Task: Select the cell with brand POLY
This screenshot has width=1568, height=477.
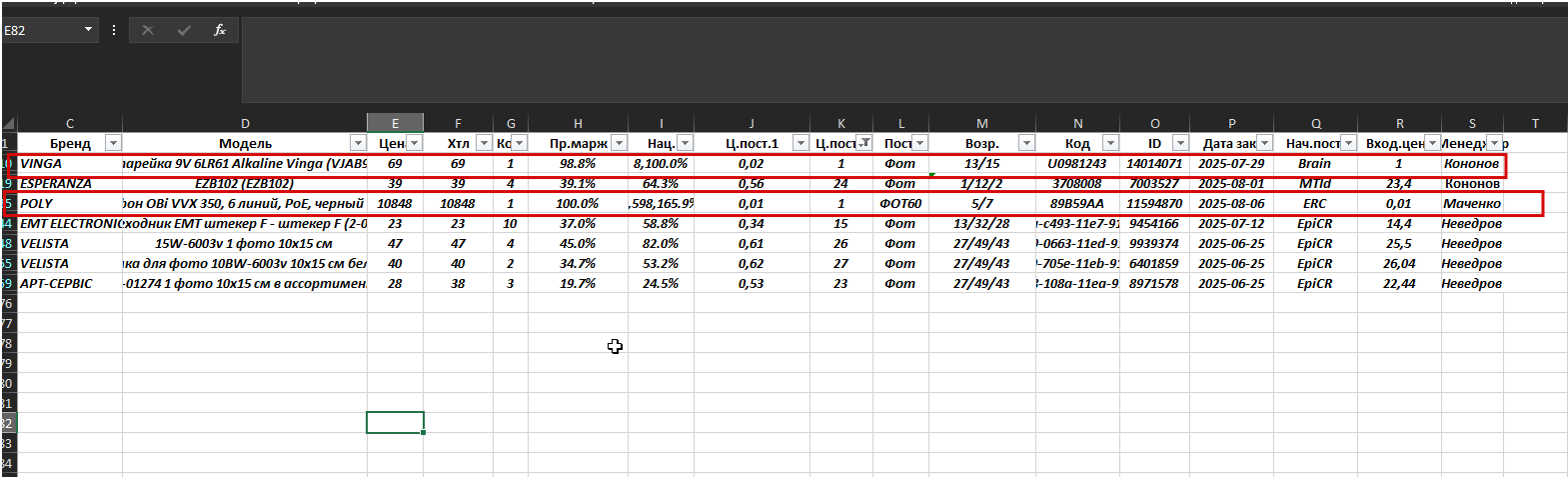Action: (x=70, y=203)
